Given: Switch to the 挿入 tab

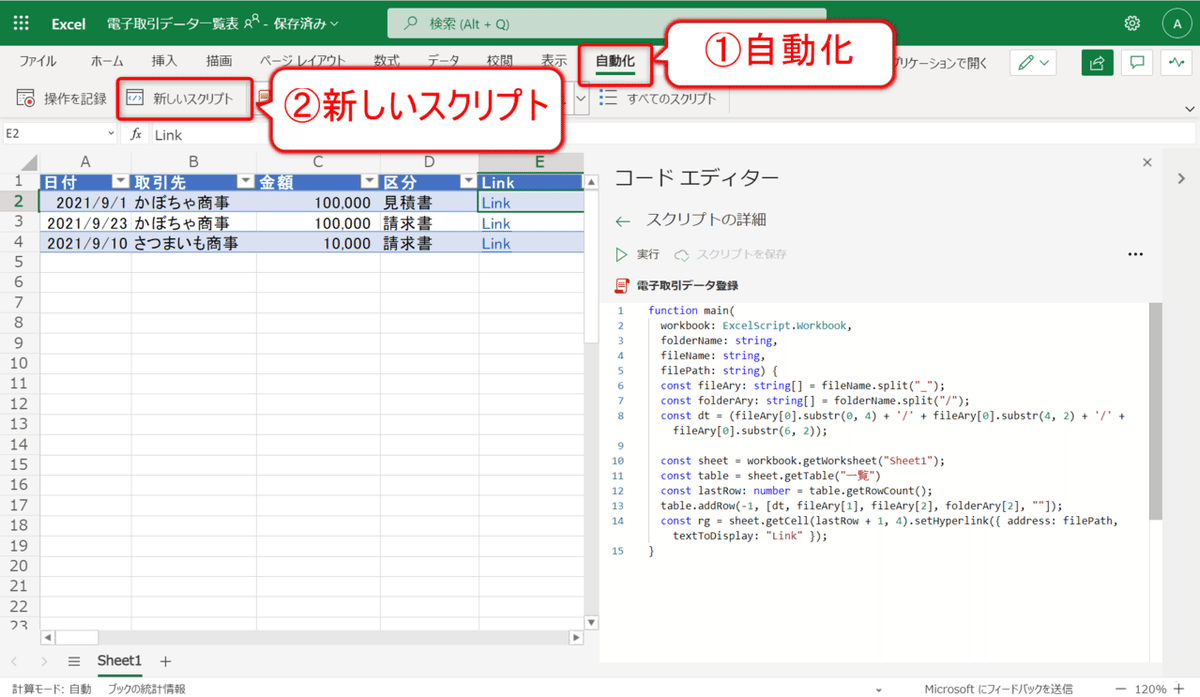Looking at the screenshot, I should (164, 61).
